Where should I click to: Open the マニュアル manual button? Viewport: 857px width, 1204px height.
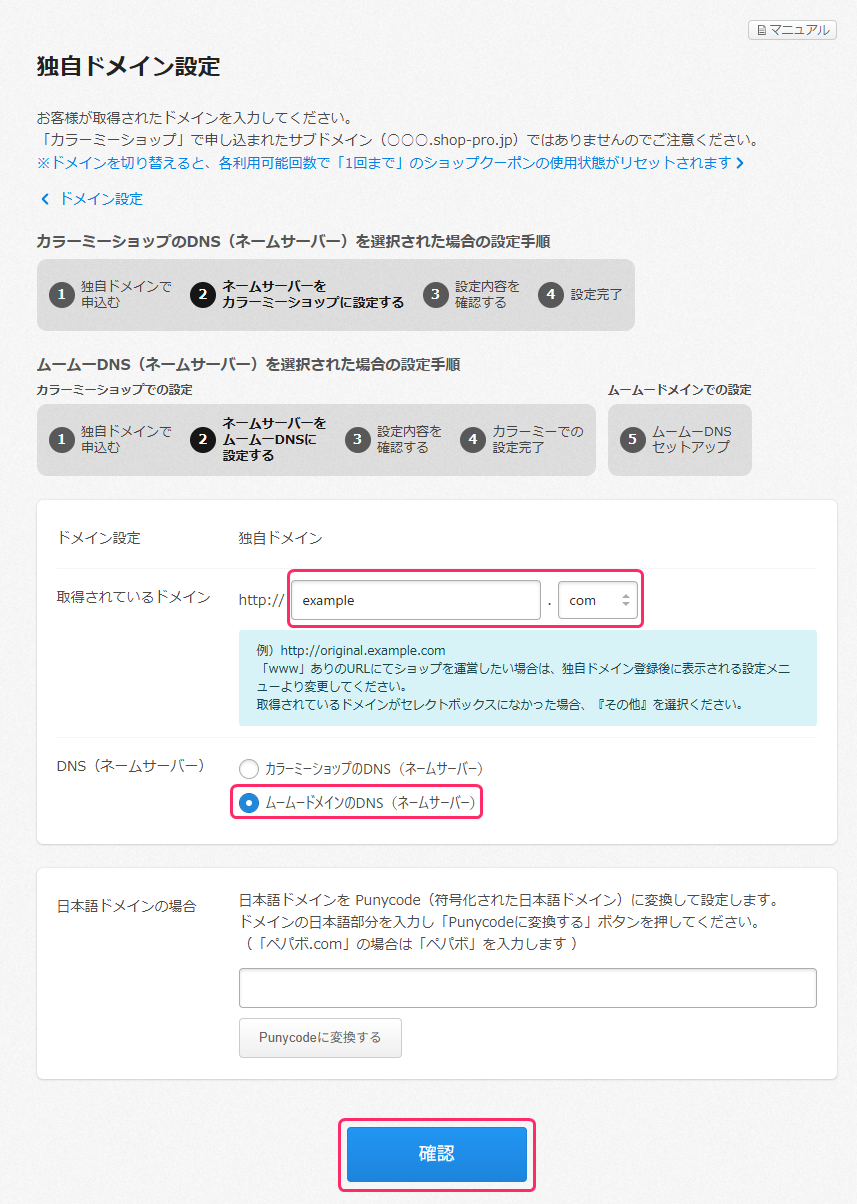[x=792, y=30]
